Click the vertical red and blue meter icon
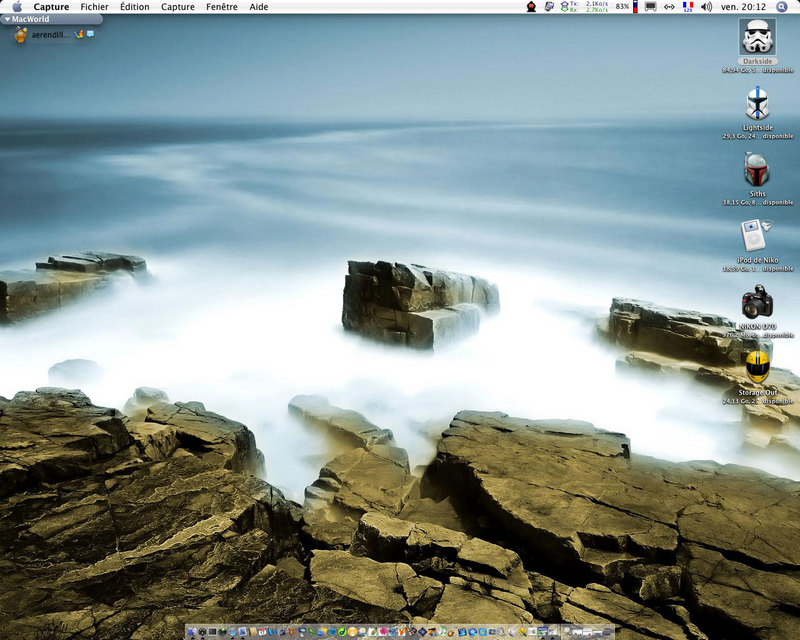800x640 pixels. point(635,7)
